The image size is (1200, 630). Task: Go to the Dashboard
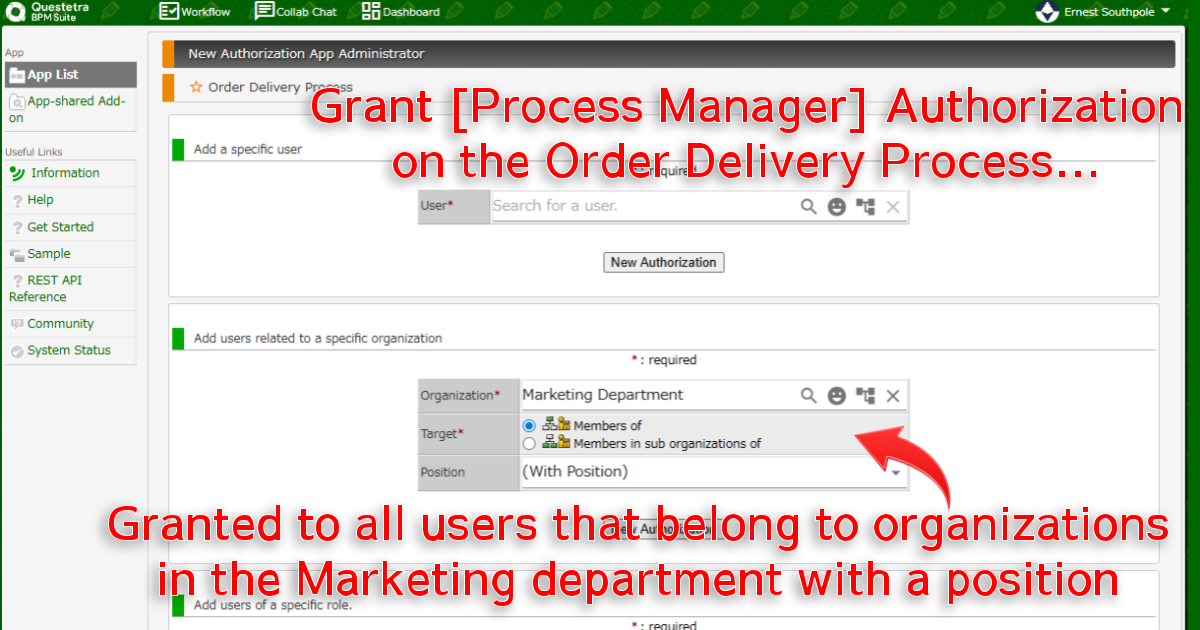[400, 12]
